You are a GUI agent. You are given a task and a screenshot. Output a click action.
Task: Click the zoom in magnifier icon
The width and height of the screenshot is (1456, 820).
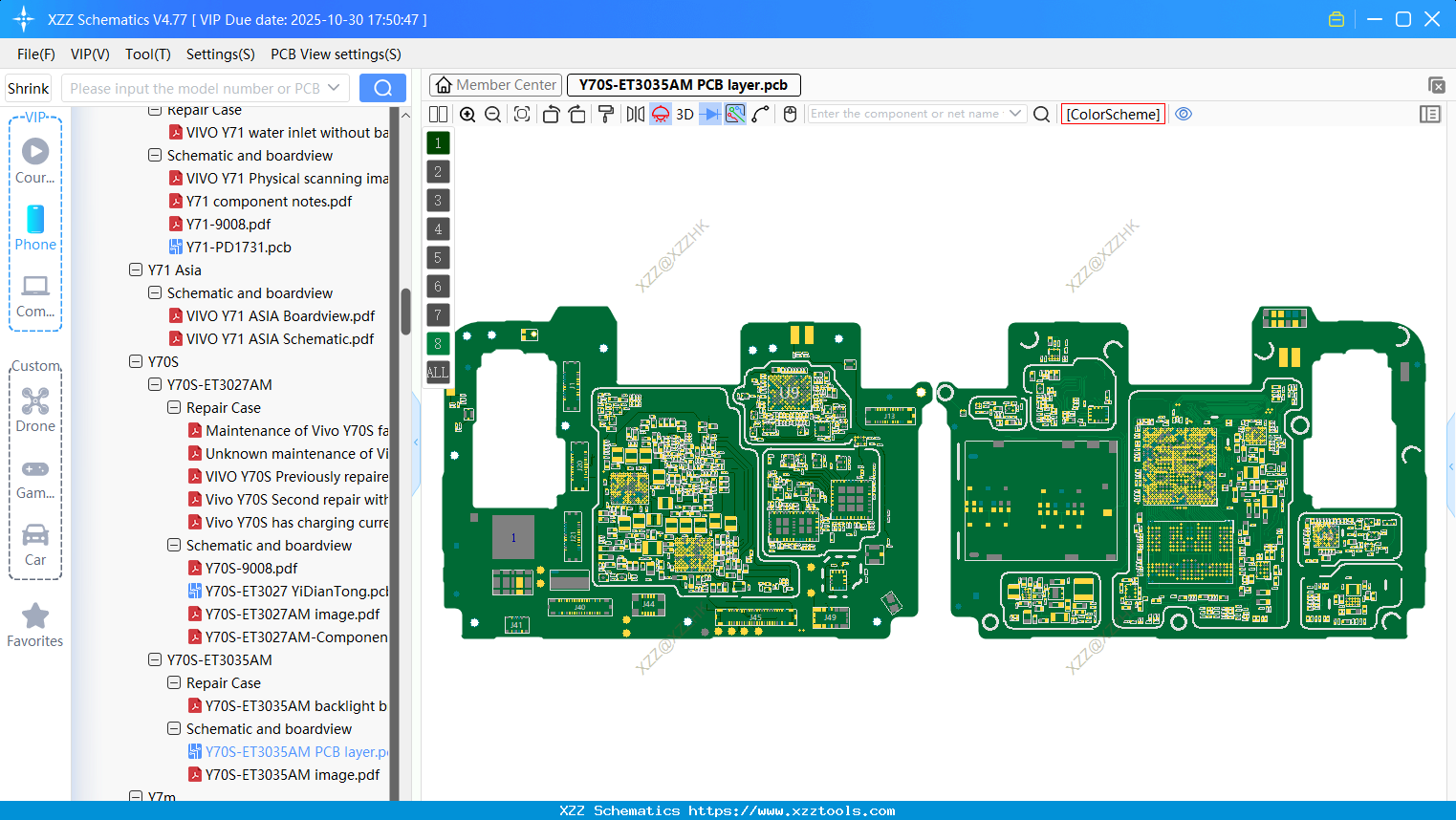(467, 114)
